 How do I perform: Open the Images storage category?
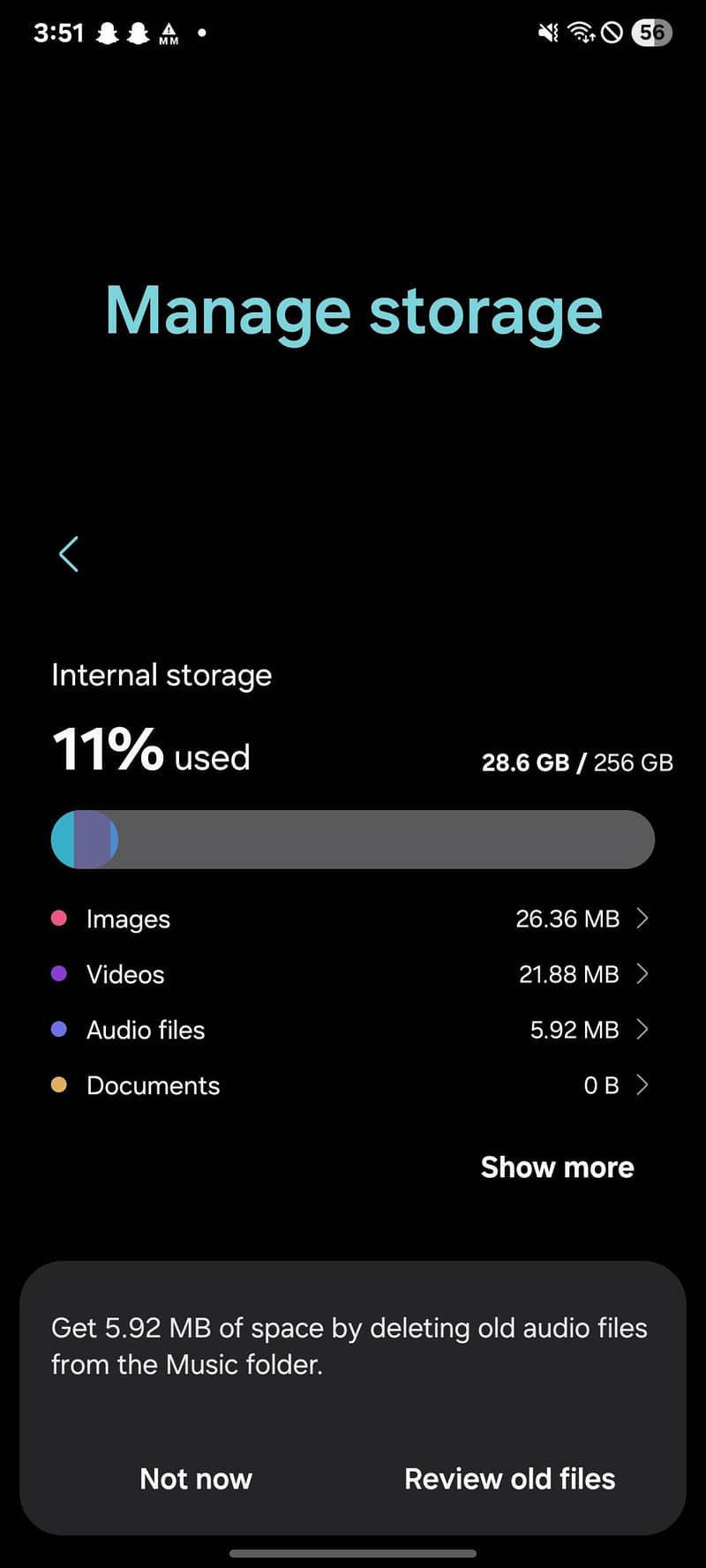(x=129, y=919)
